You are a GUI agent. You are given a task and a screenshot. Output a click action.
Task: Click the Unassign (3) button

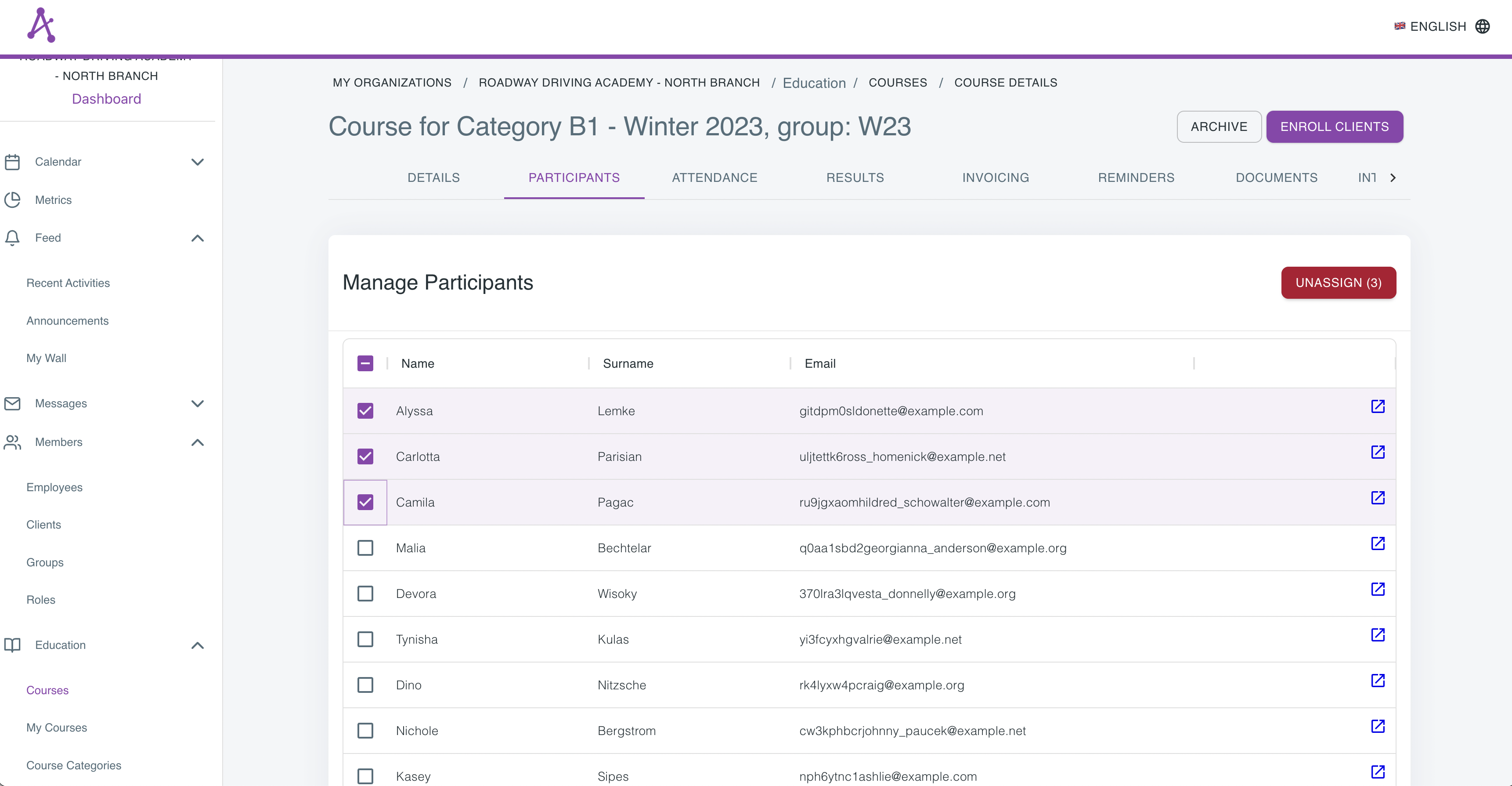click(1338, 283)
